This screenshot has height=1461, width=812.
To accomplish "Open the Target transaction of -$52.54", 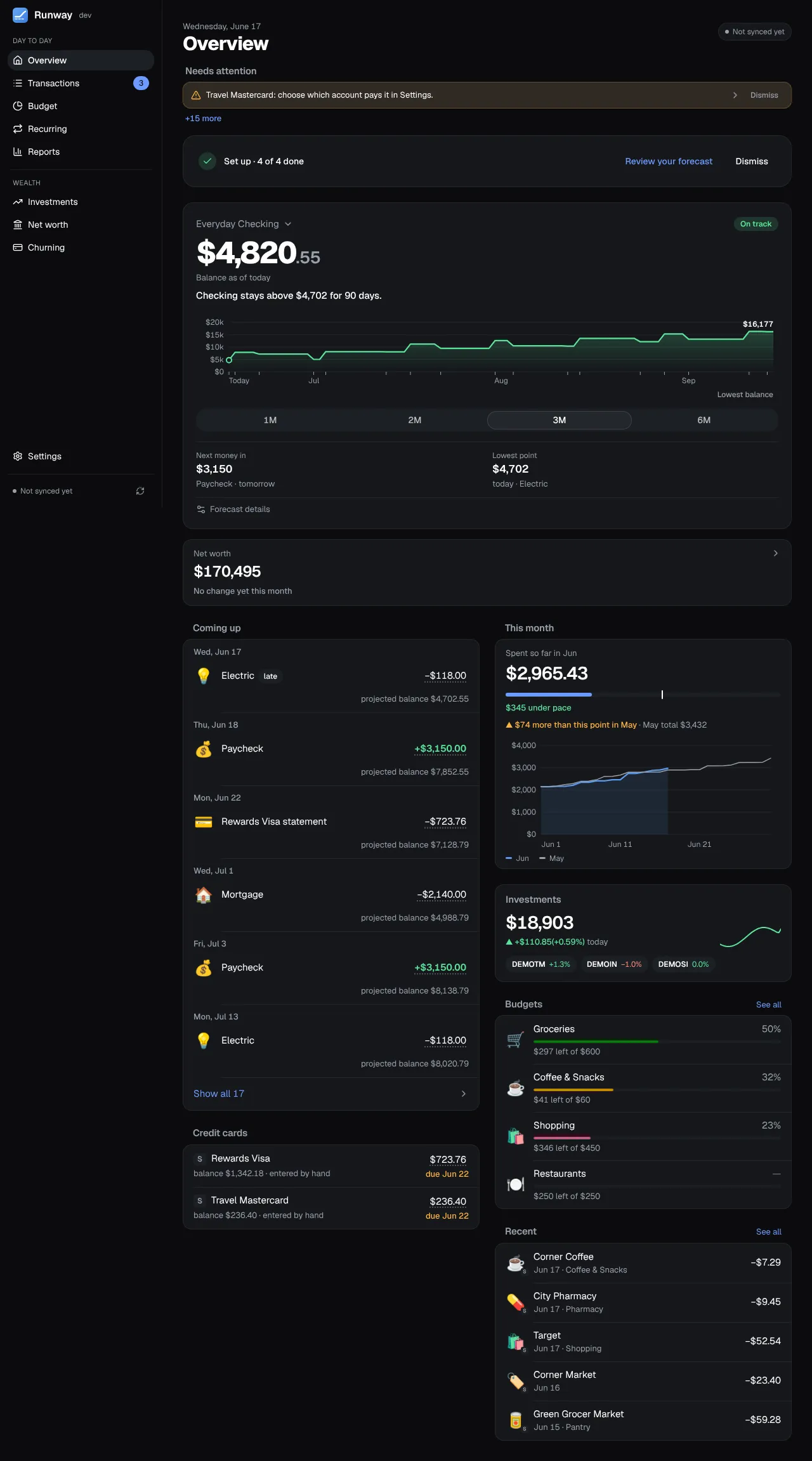I will (x=643, y=1342).
